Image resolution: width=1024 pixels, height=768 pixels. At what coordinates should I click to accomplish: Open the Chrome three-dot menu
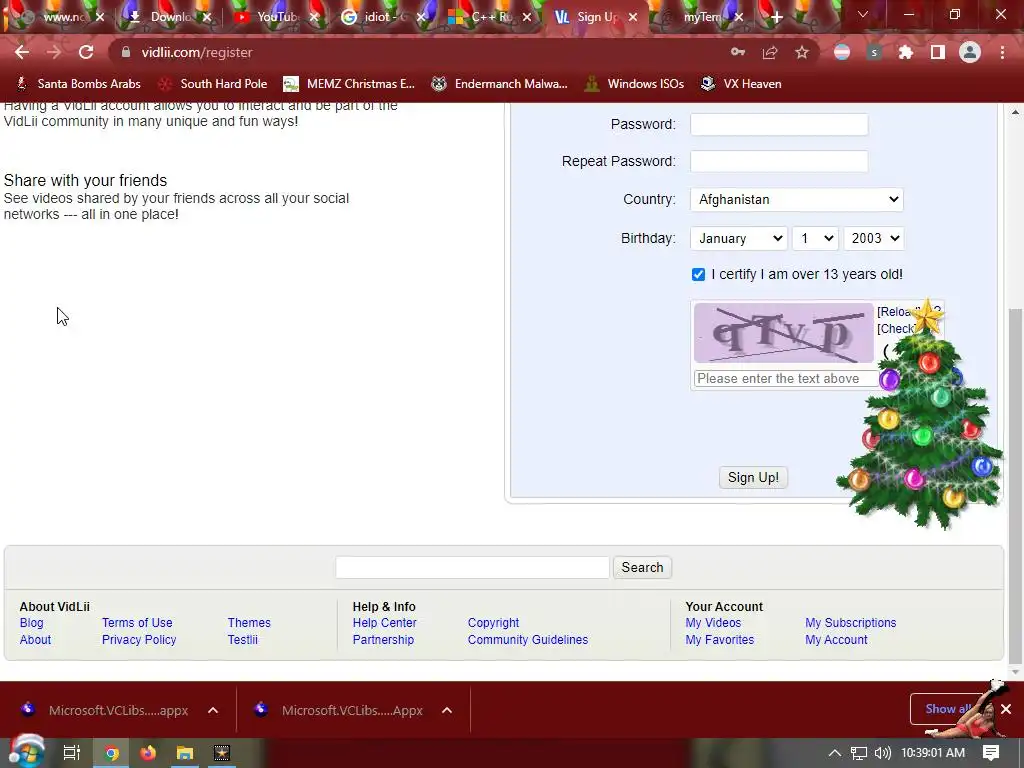pos(1002,52)
